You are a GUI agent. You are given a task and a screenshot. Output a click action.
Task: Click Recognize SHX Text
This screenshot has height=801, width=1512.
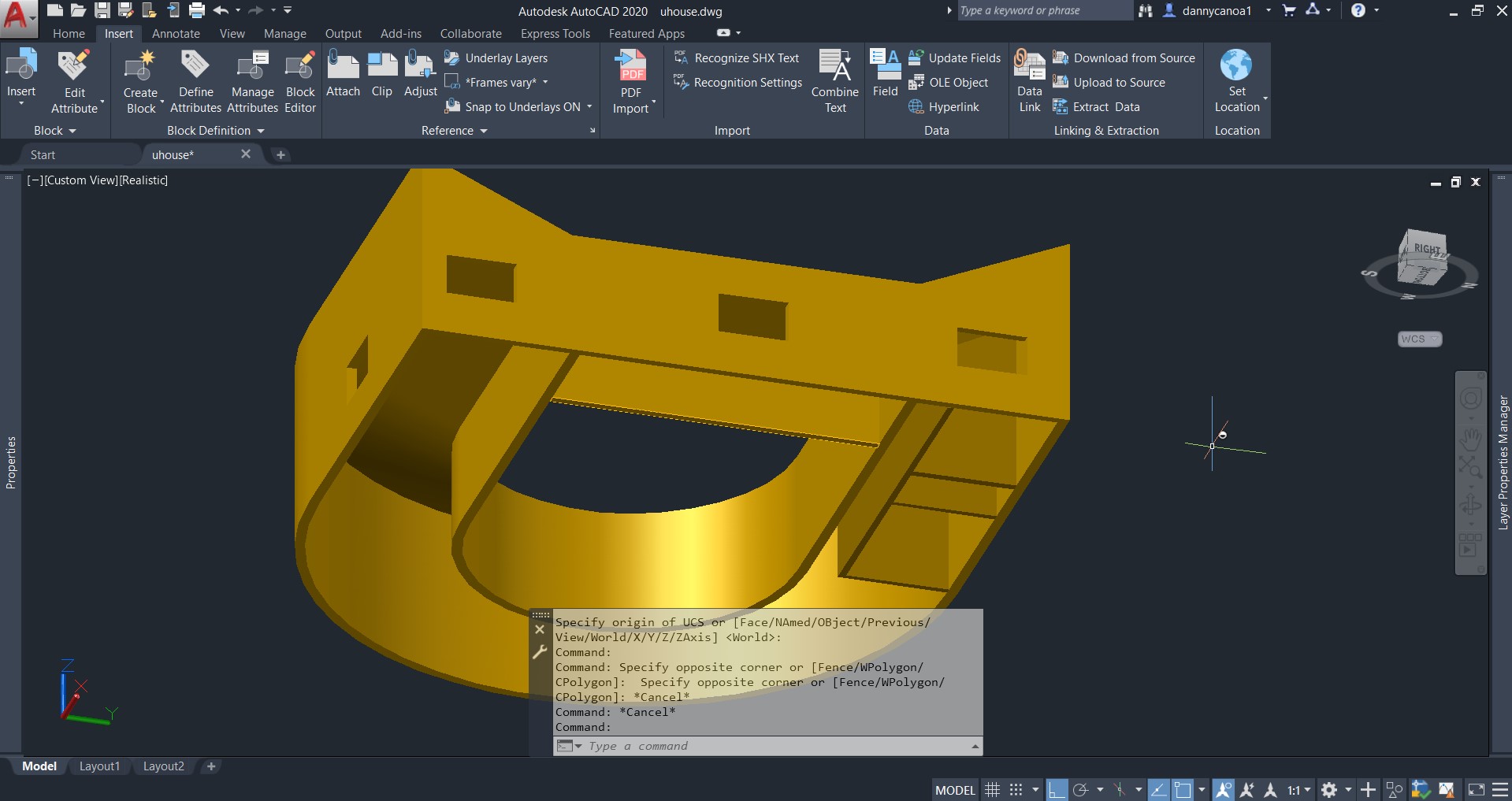point(737,58)
